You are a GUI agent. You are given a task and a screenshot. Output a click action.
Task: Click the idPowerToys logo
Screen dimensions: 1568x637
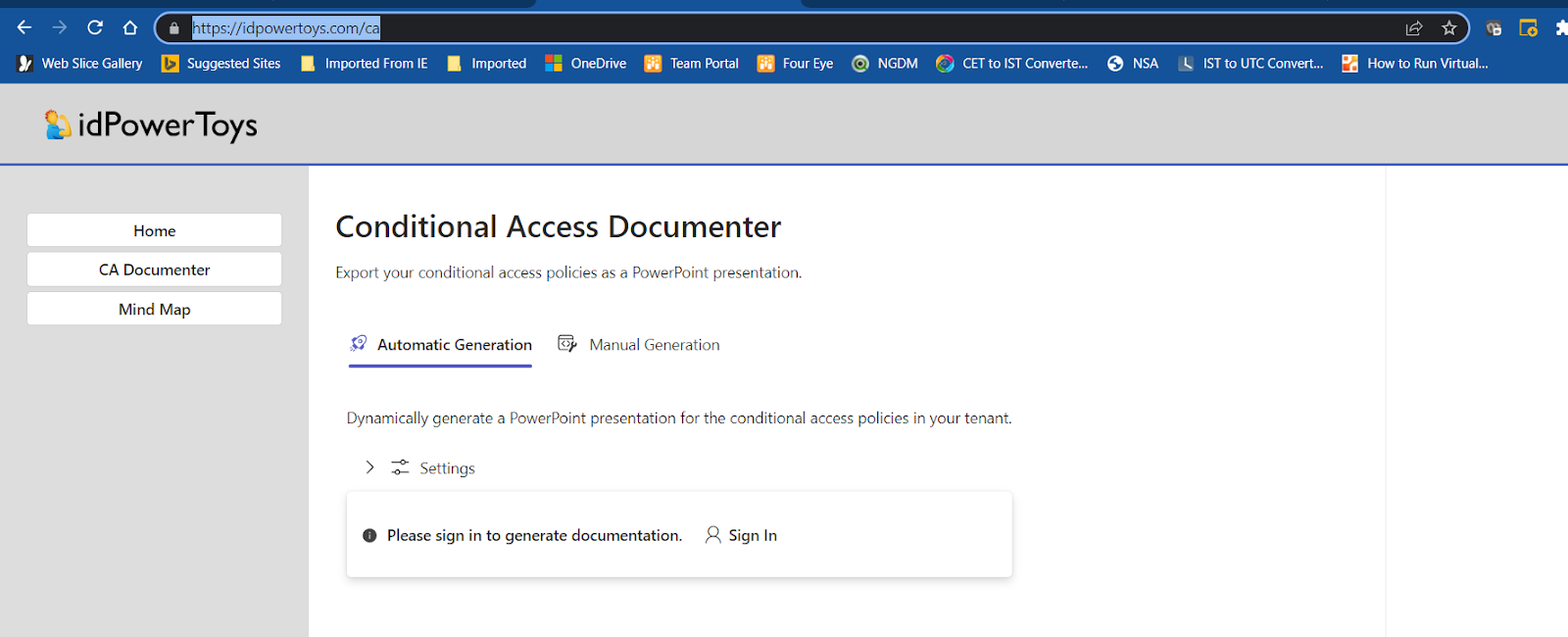151,124
